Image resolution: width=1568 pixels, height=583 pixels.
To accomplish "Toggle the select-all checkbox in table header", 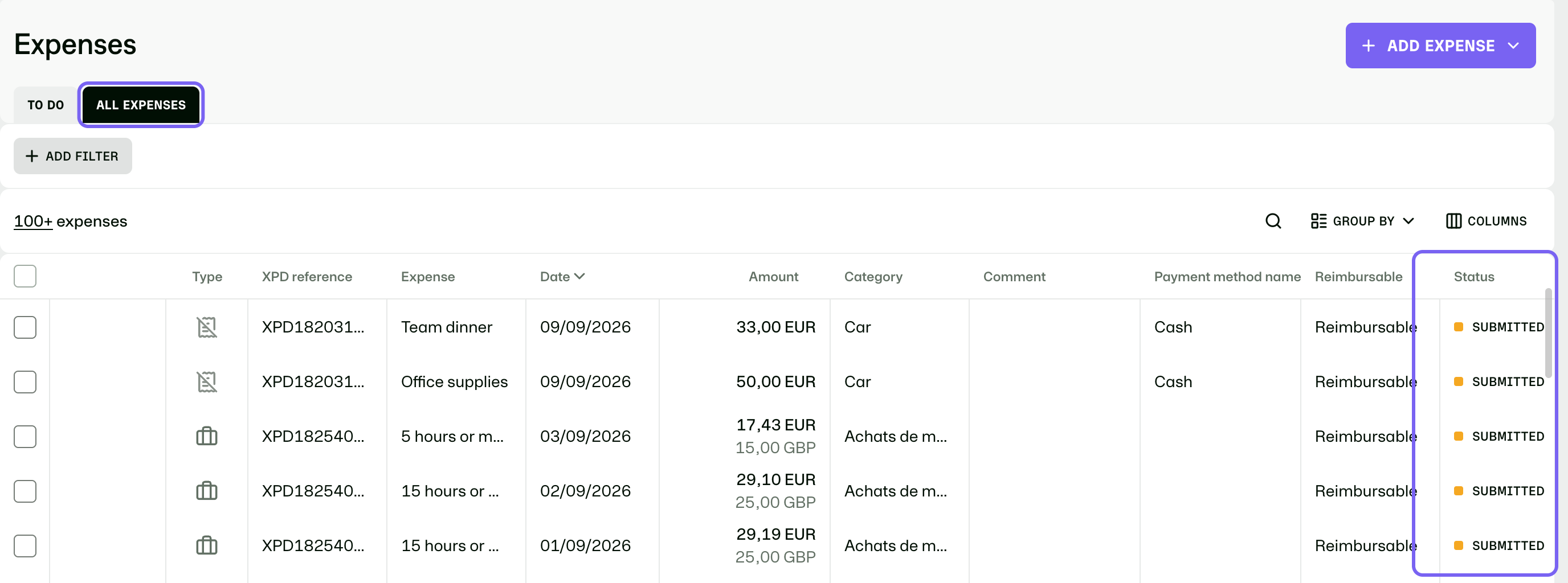I will point(25,276).
